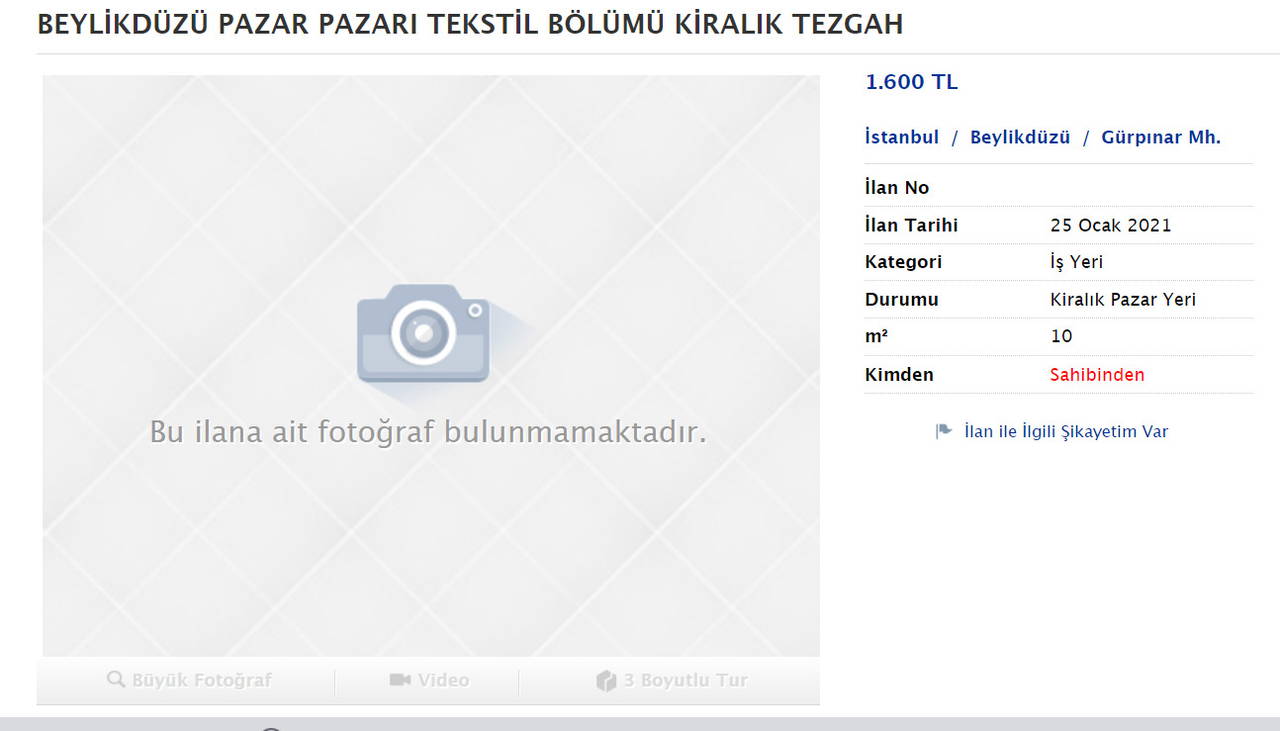Click the listing title BEYLİKDÜZÜ PAZAR PAZARI heading
The width and height of the screenshot is (1280, 731).
pyautogui.click(x=470, y=25)
